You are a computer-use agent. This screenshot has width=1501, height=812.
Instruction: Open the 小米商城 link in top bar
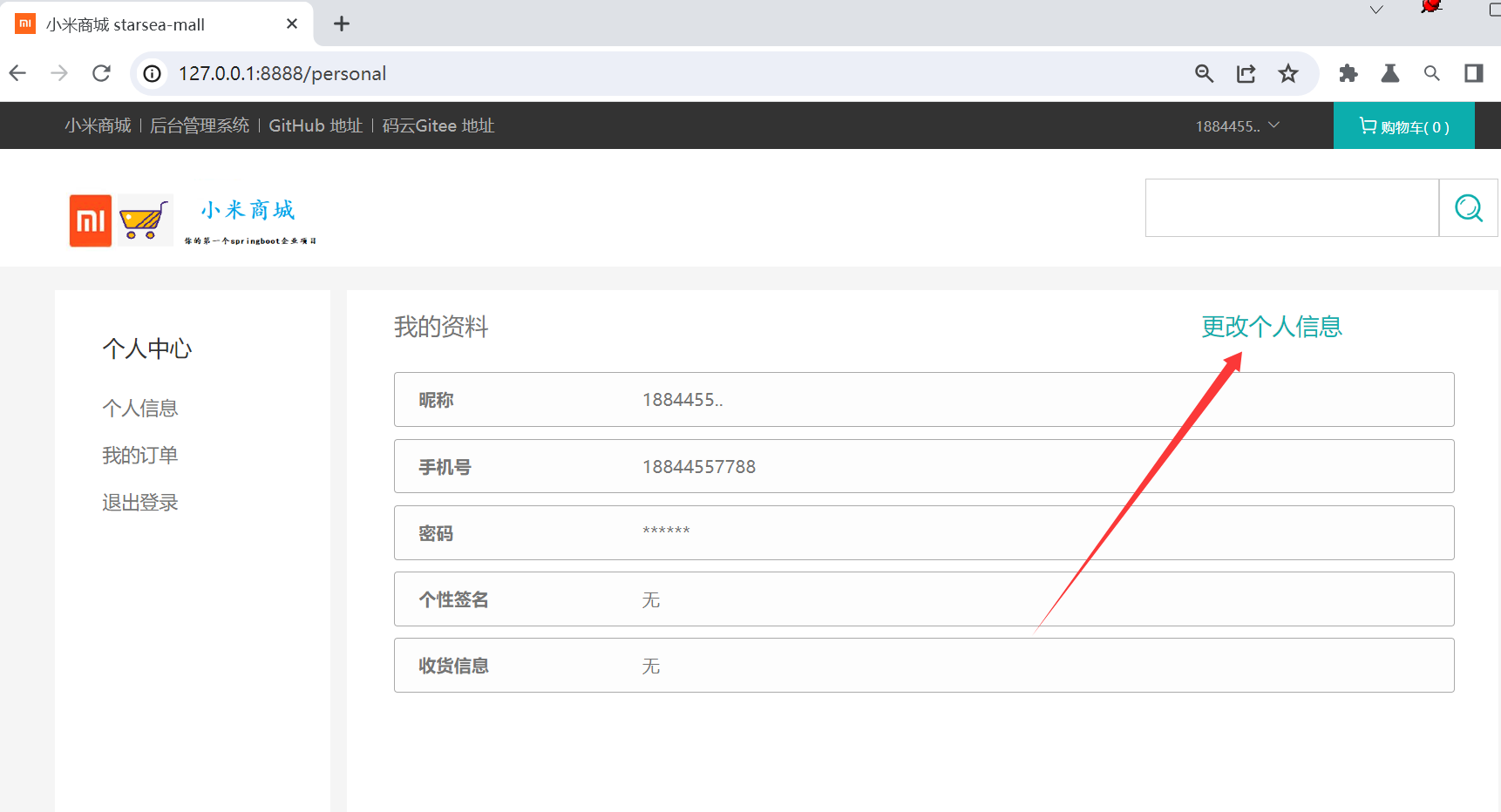(98, 125)
